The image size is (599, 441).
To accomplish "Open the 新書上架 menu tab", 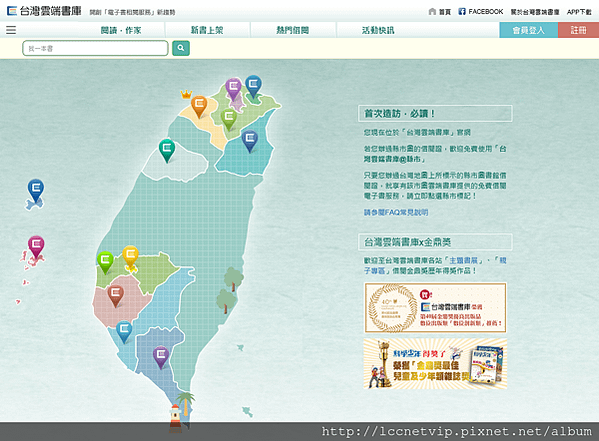I will (x=207, y=30).
